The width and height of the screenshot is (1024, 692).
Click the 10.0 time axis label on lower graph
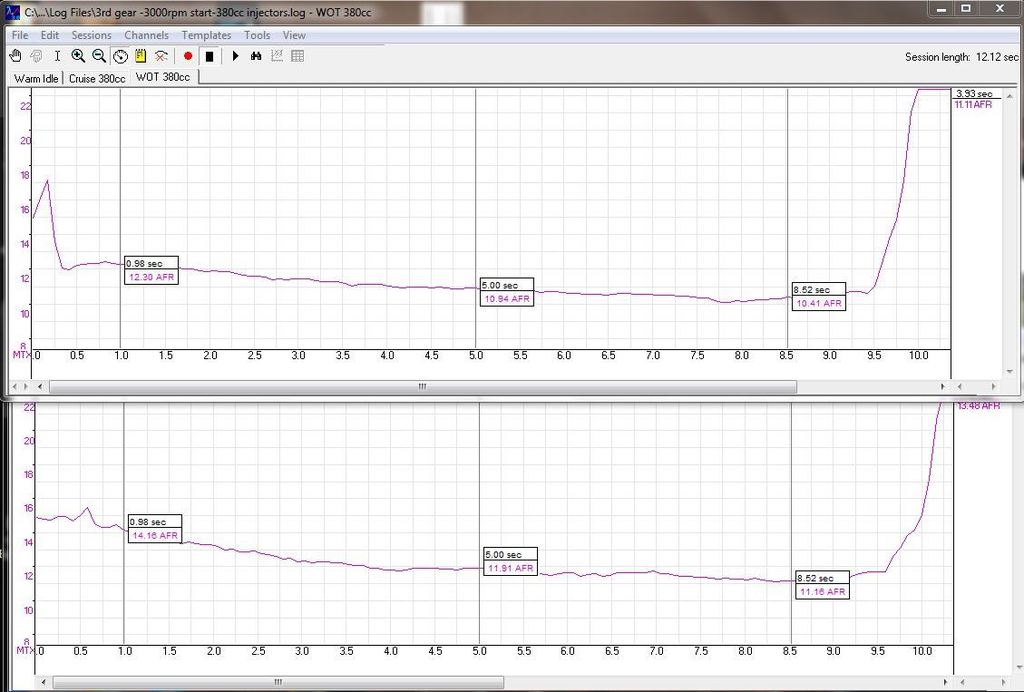coord(922,652)
